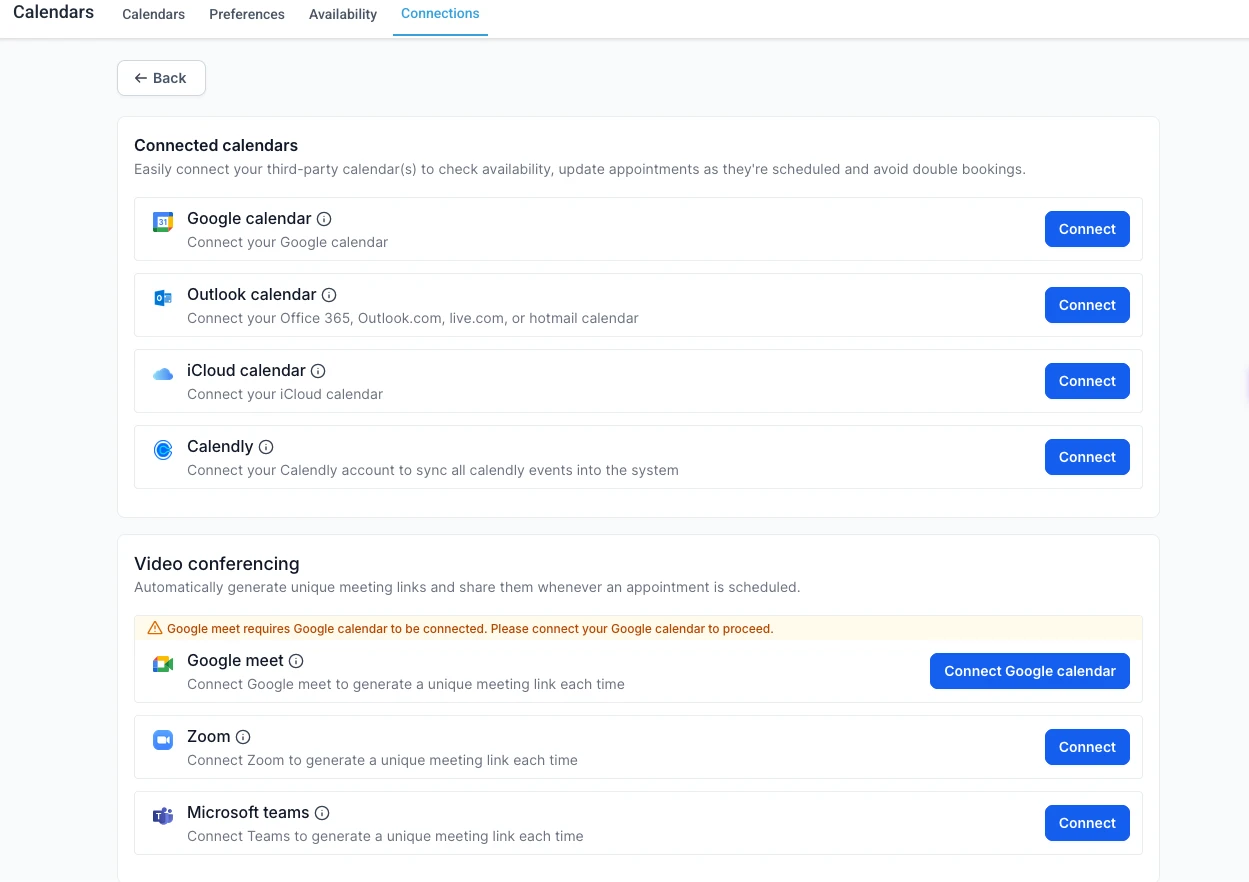Connect the Calendly account

pos(1087,457)
